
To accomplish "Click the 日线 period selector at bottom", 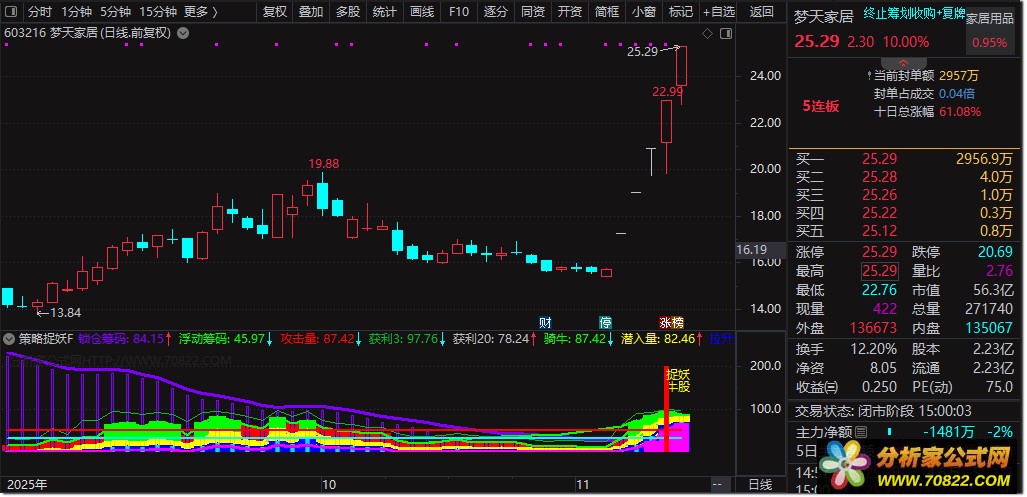I will [x=761, y=485].
